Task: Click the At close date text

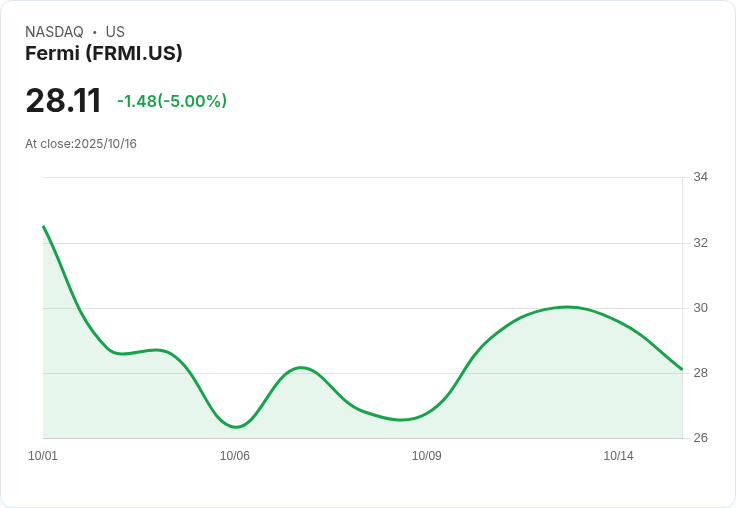Action: [x=81, y=144]
